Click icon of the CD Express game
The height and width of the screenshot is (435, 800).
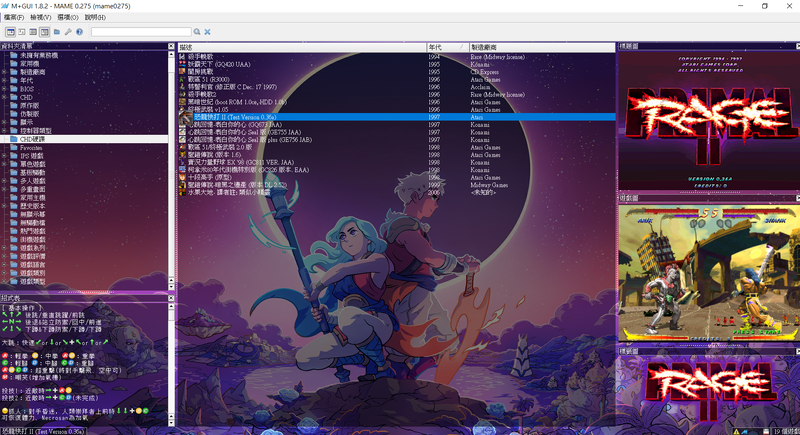[182, 72]
